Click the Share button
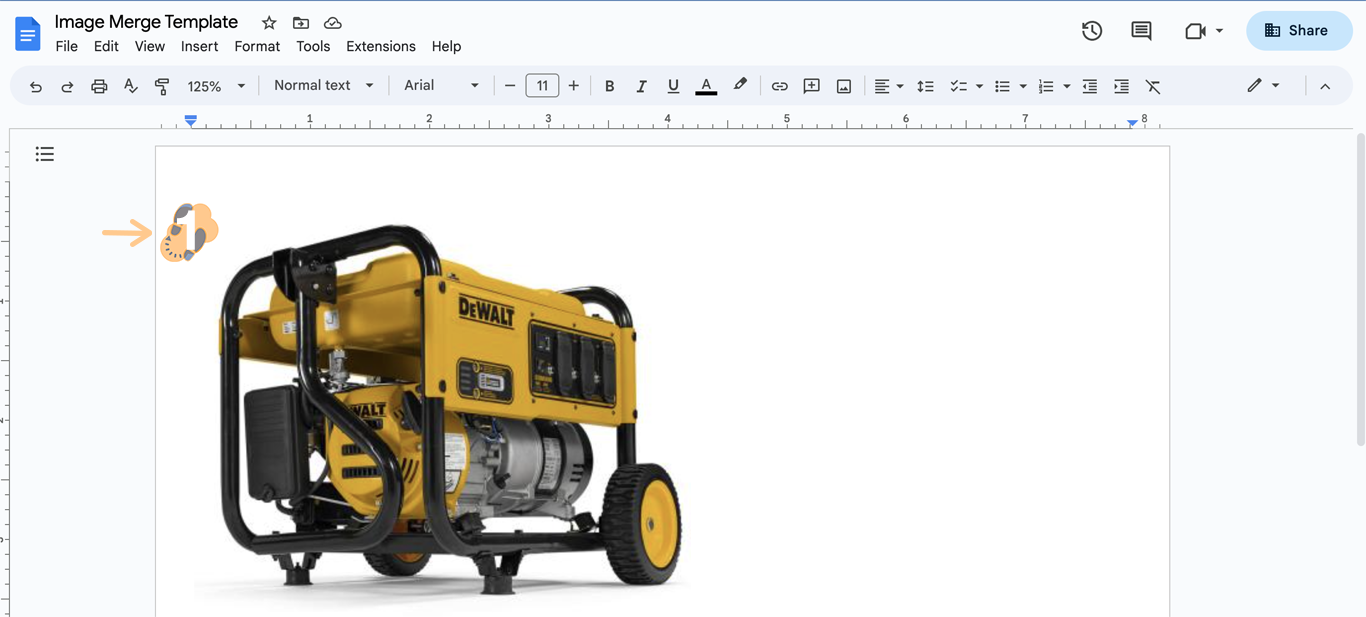1366x617 pixels. [x=1298, y=31]
